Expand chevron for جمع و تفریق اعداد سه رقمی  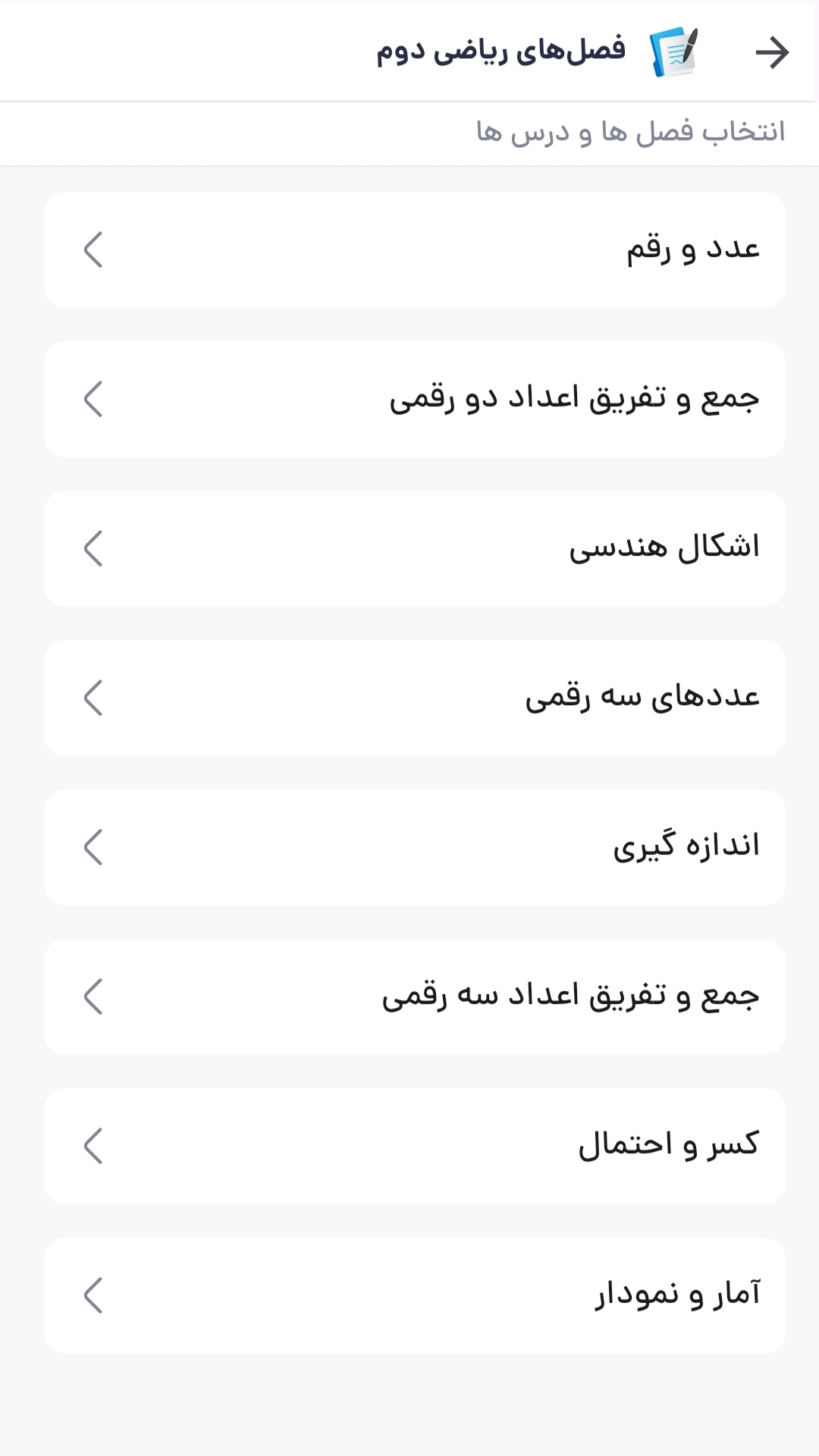click(93, 996)
